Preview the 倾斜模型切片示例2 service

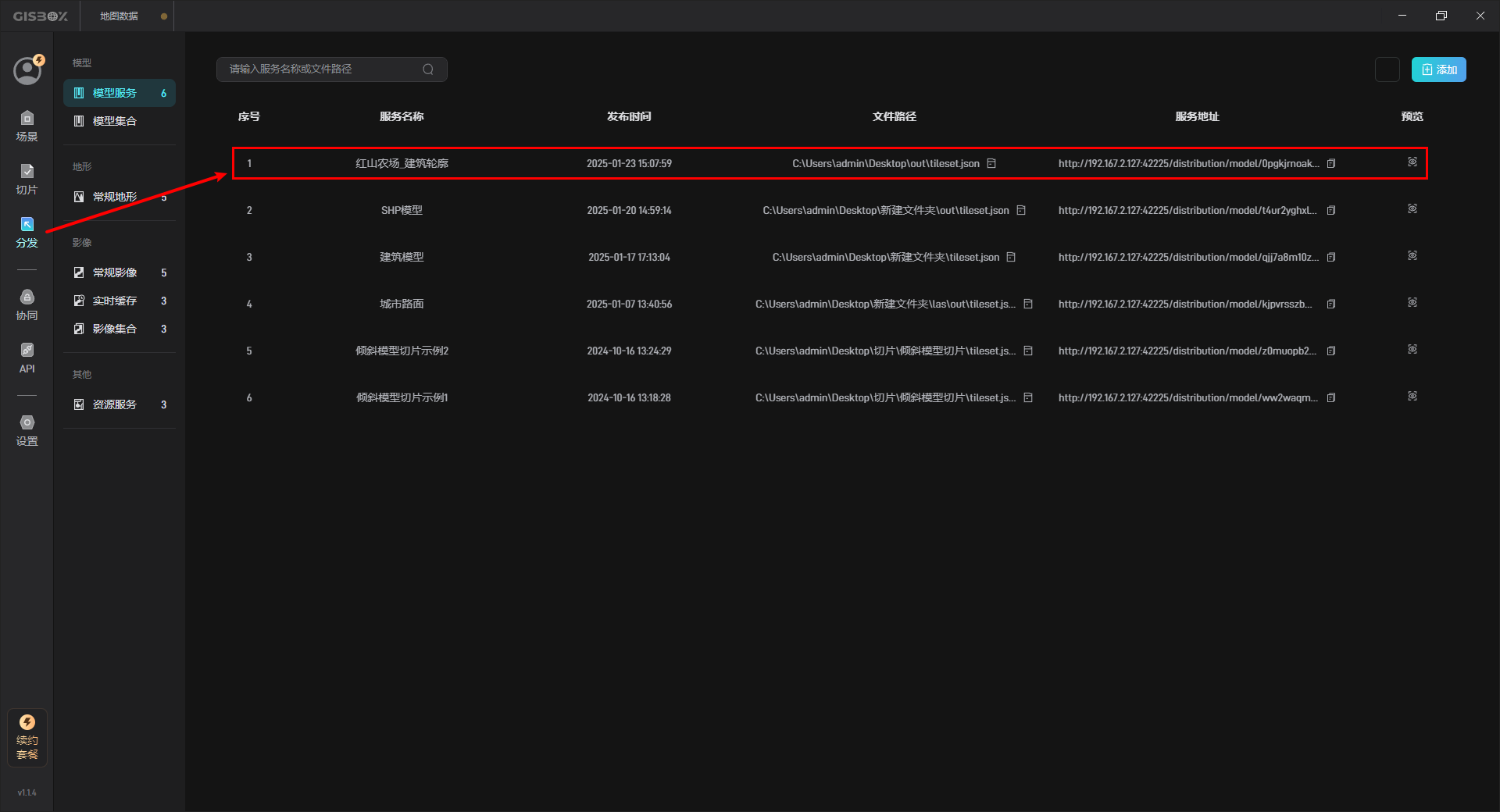pyautogui.click(x=1412, y=349)
